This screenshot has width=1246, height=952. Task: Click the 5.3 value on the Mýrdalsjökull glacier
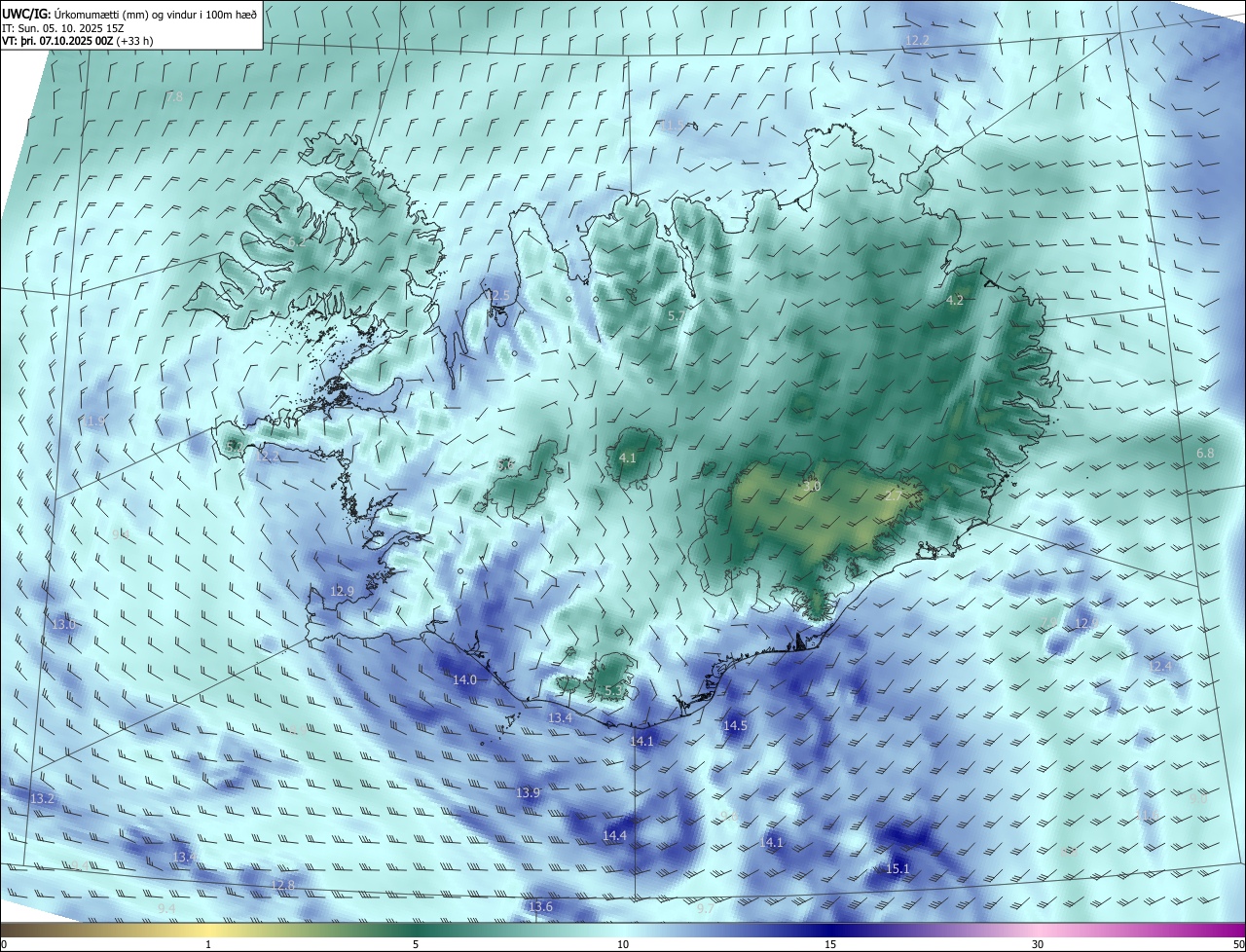pos(614,691)
